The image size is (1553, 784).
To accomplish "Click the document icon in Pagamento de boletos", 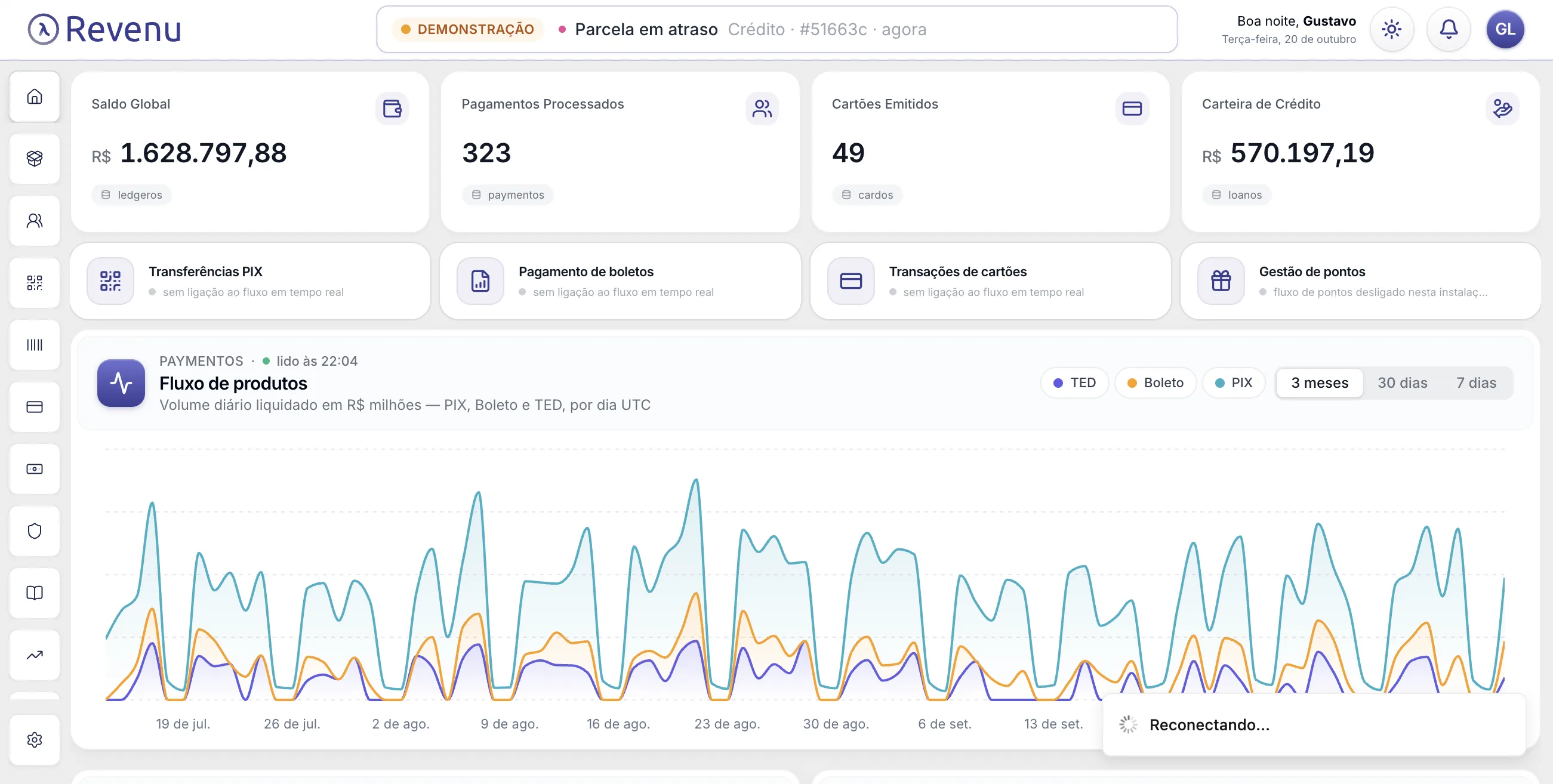I will tap(480, 281).
